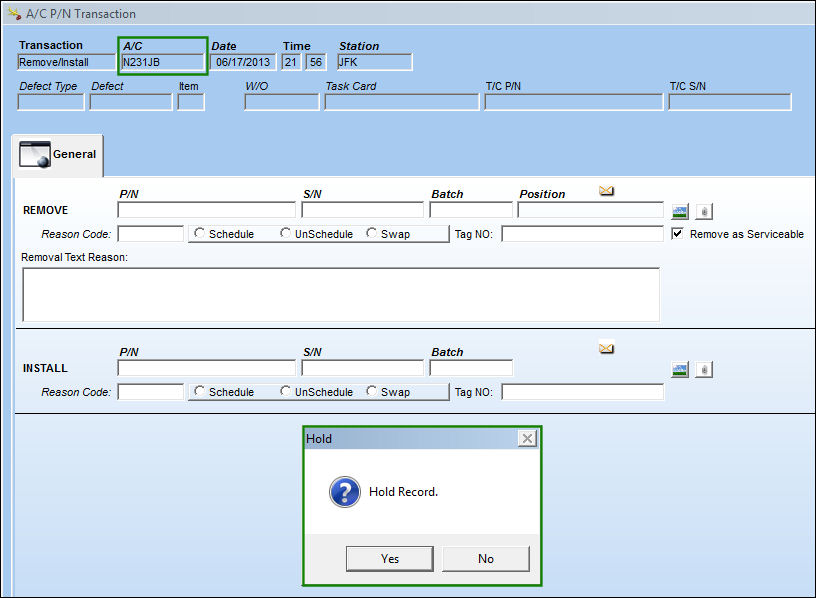Viewport: 816px width, 598px height.
Task: Decline Hold Record with No
Action: (x=486, y=558)
